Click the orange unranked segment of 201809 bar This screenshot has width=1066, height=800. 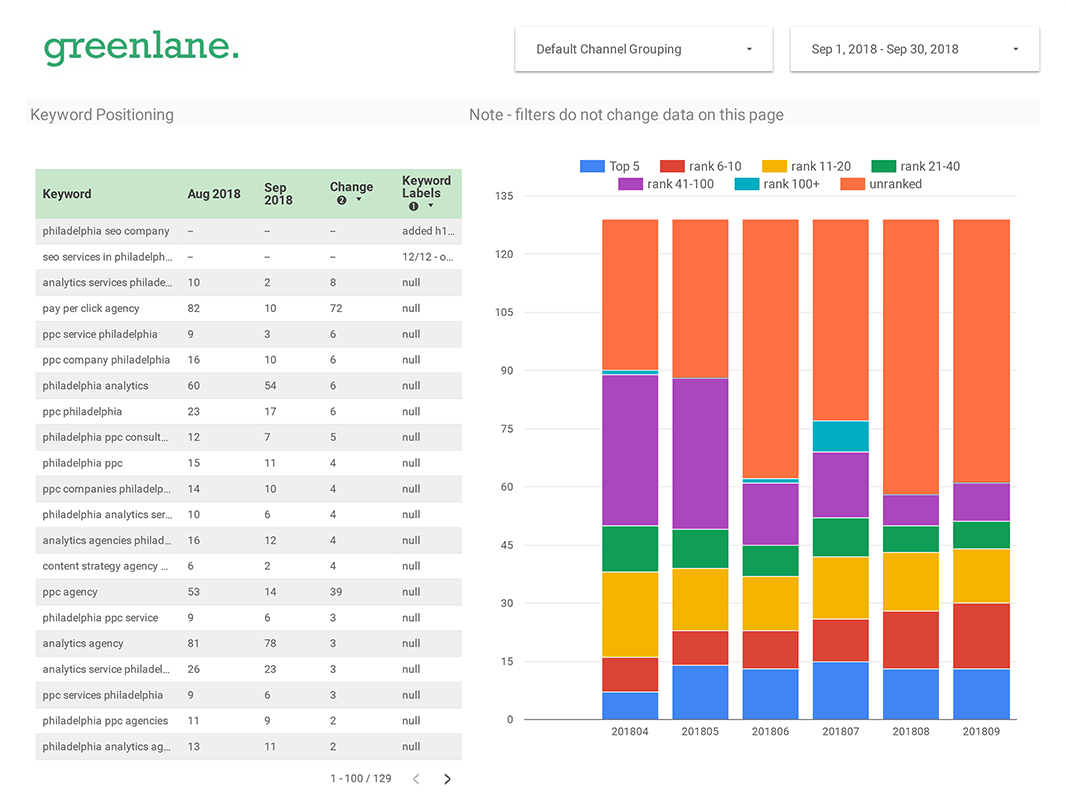(981, 350)
